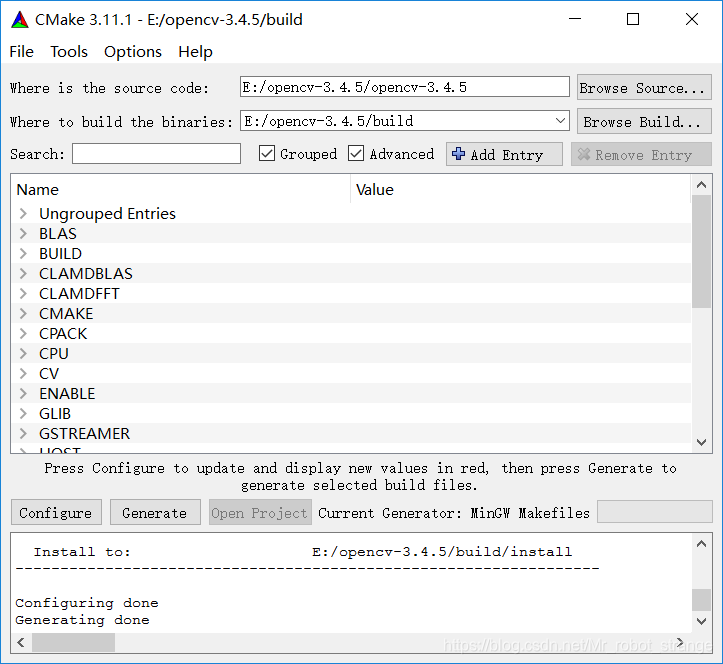Expand the Ungrouped Entries group
This screenshot has height=664, width=723.
click(23, 213)
